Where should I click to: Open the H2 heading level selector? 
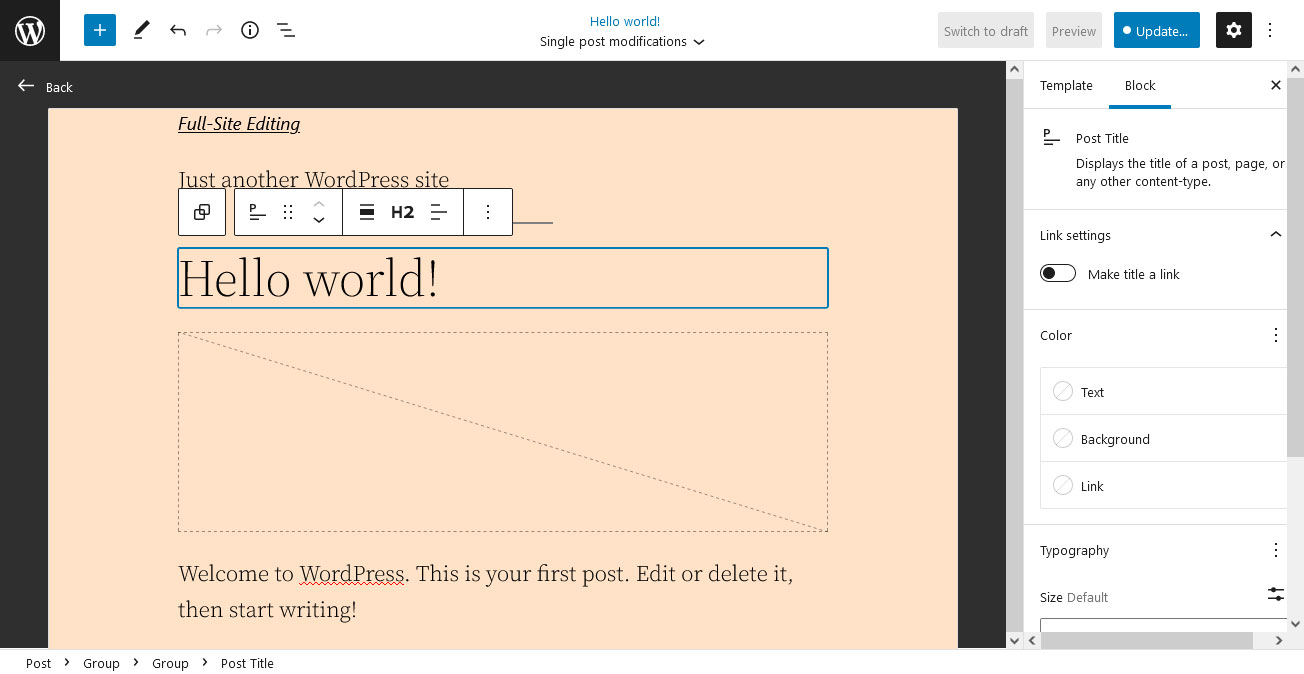click(402, 212)
